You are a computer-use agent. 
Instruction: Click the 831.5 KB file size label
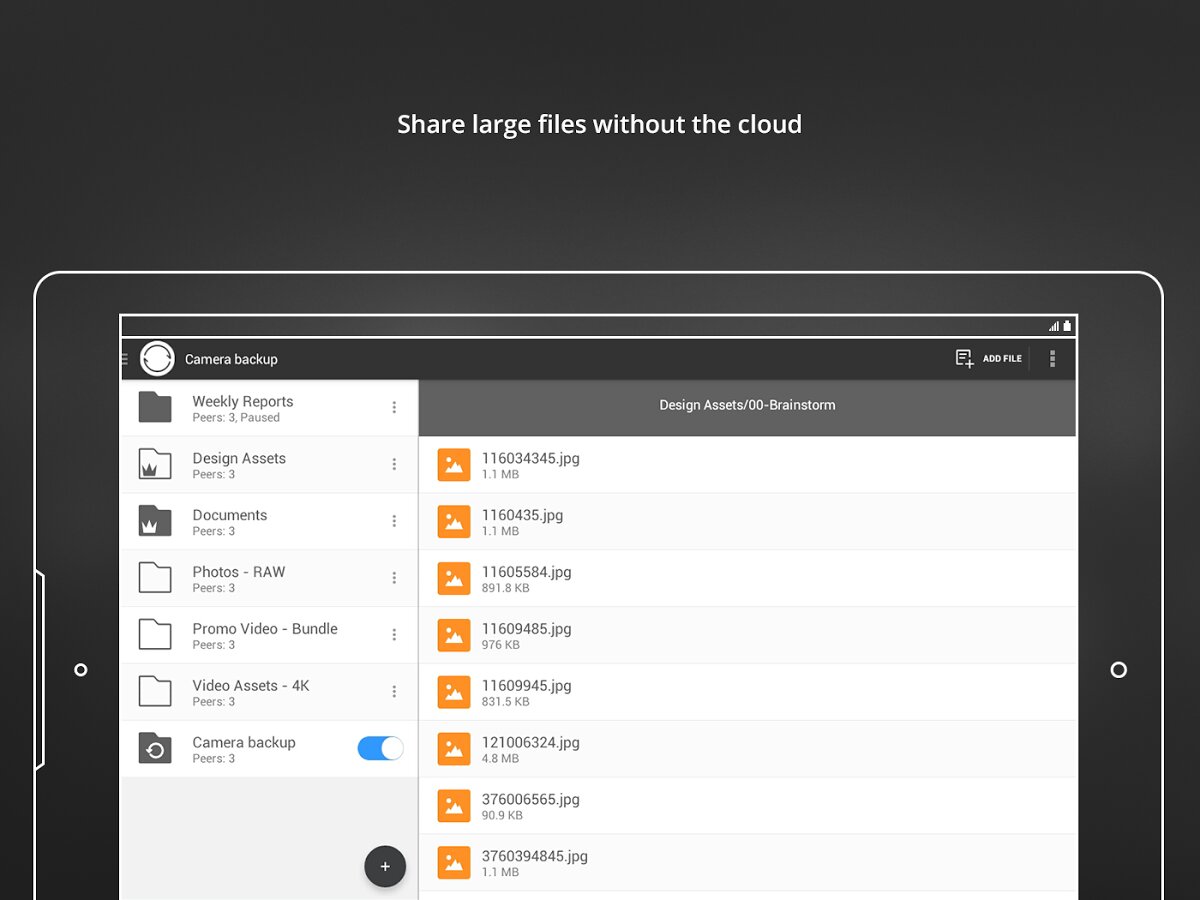coord(506,702)
